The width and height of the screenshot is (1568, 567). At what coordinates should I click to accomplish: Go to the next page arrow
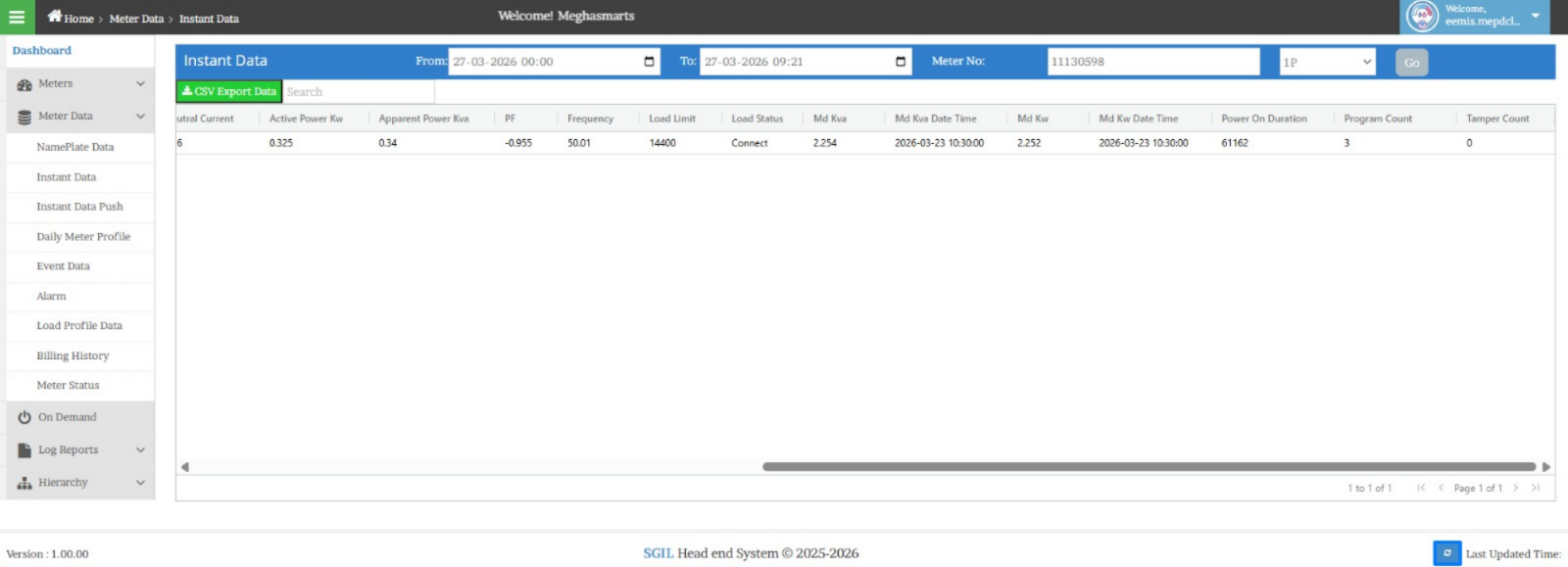[1516, 488]
